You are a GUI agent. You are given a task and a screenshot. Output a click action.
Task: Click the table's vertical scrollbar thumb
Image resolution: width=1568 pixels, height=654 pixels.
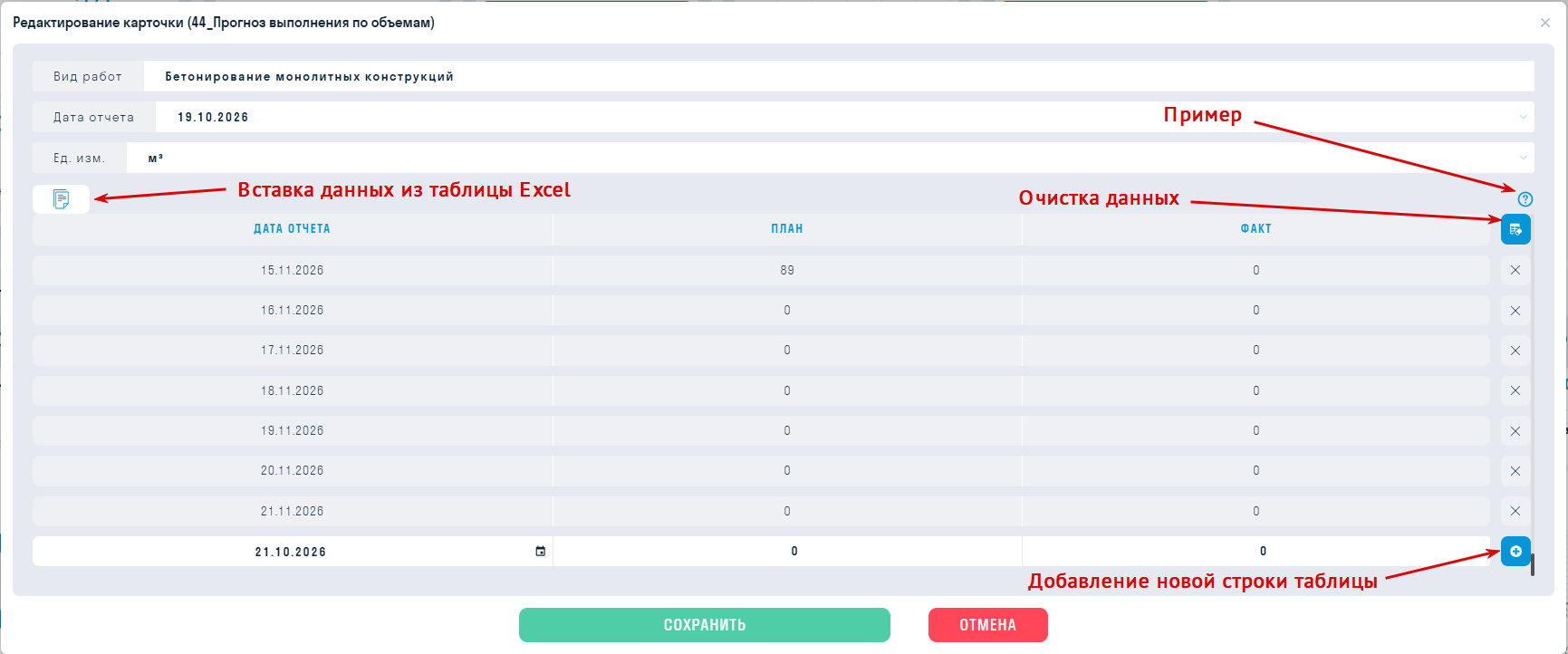pos(1533,565)
